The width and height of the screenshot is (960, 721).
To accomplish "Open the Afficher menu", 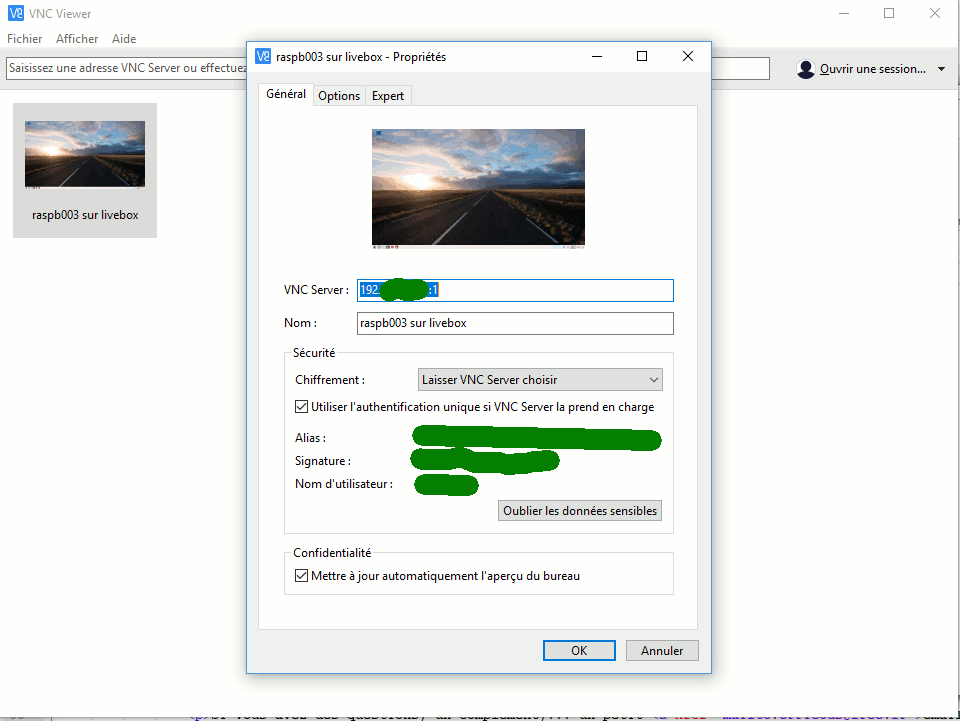I will (77, 39).
